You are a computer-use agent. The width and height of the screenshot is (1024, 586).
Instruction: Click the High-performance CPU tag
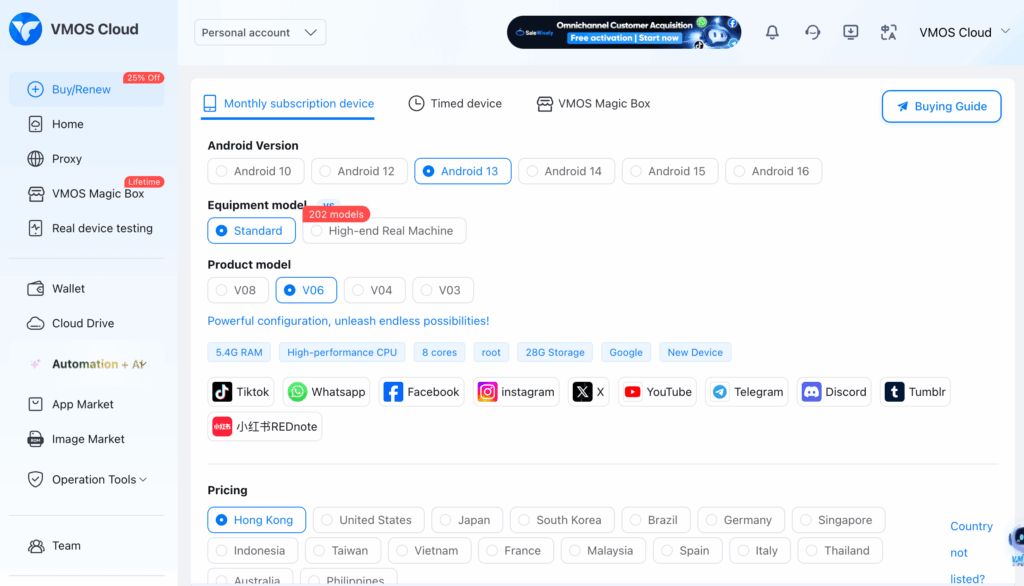342,352
